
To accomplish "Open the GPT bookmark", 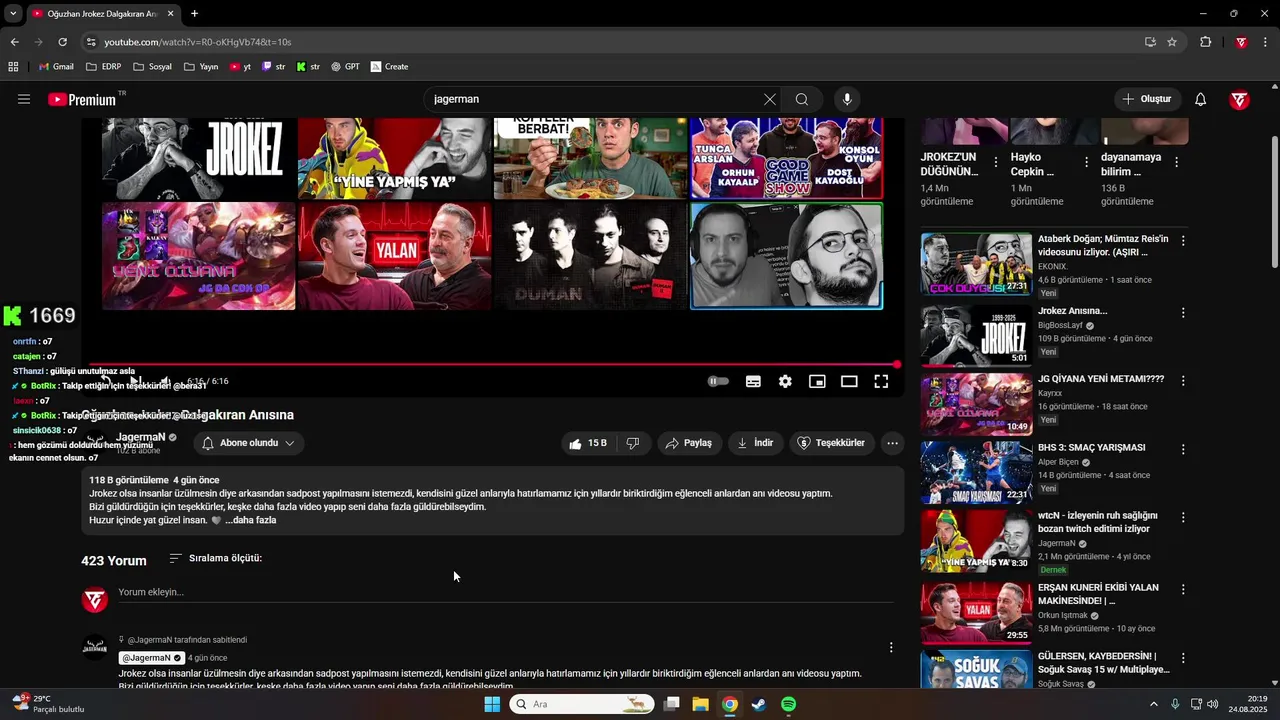I will (345, 67).
